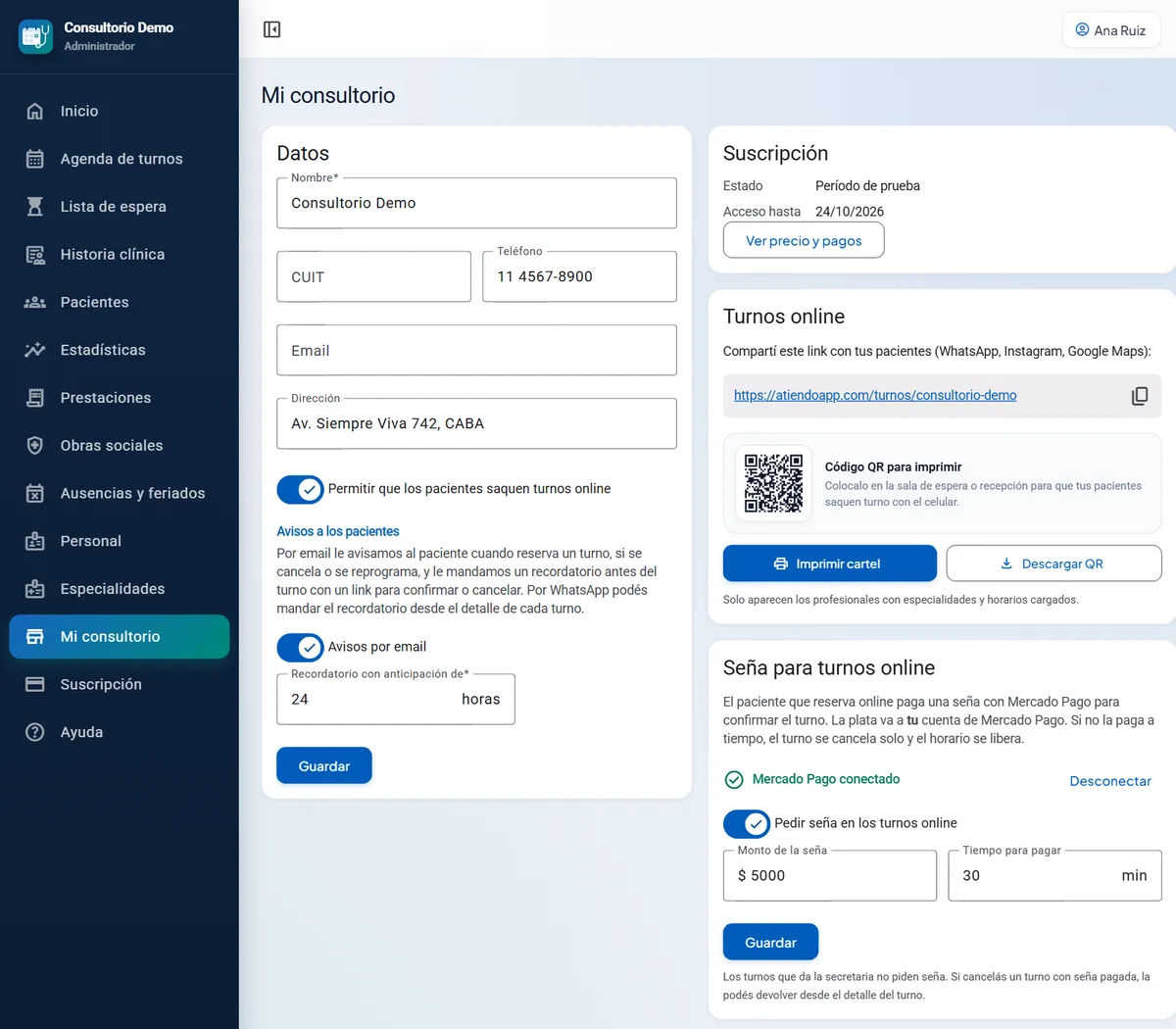The width and height of the screenshot is (1176, 1029).
Task: Click the Tiempo para pagar field
Action: (1054, 875)
